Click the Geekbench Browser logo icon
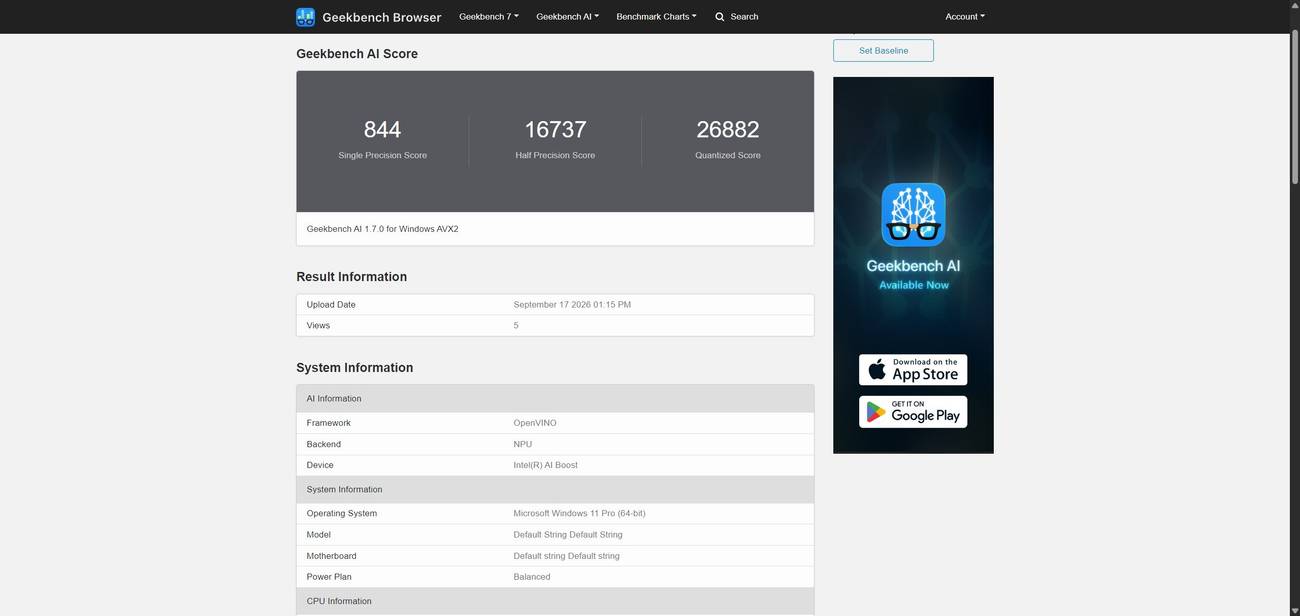This screenshot has width=1300, height=616. pyautogui.click(x=305, y=17)
